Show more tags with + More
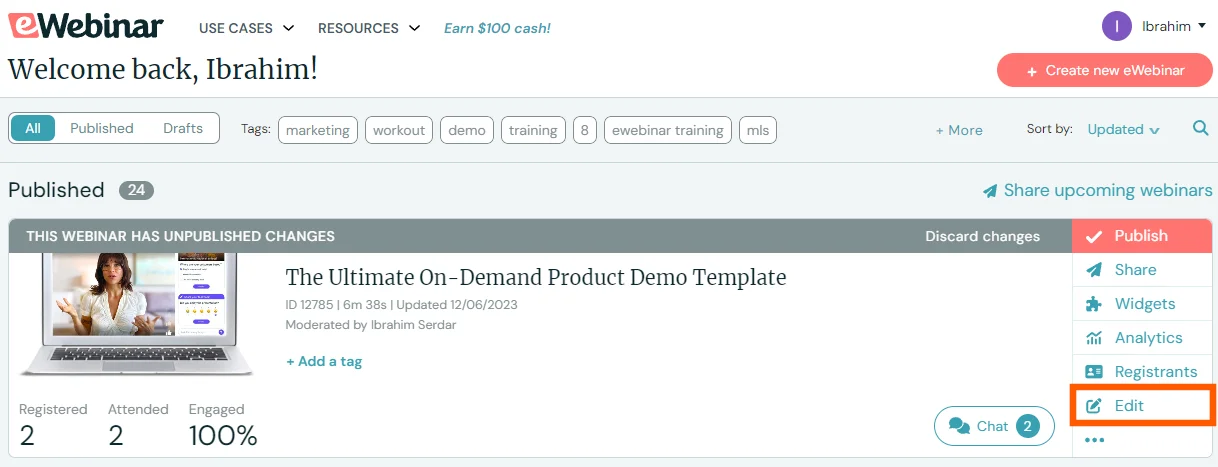Image resolution: width=1218 pixels, height=467 pixels. point(959,130)
